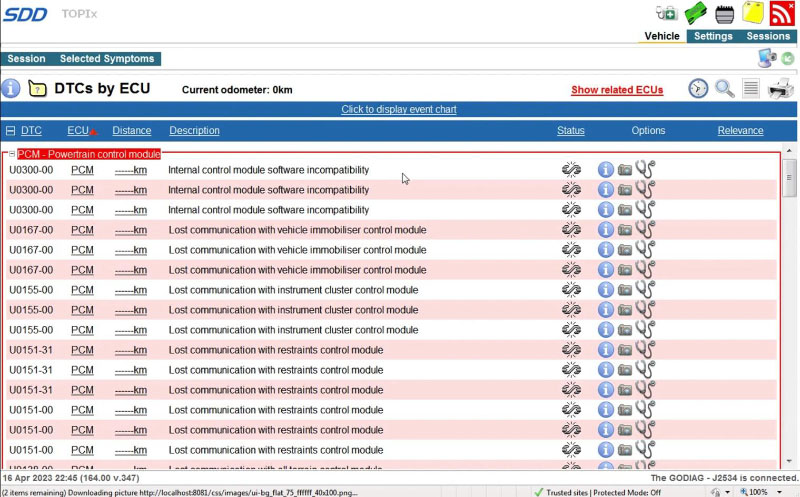Open info icon for first U0300-00 row
800x497 pixels.
[x=605, y=170]
